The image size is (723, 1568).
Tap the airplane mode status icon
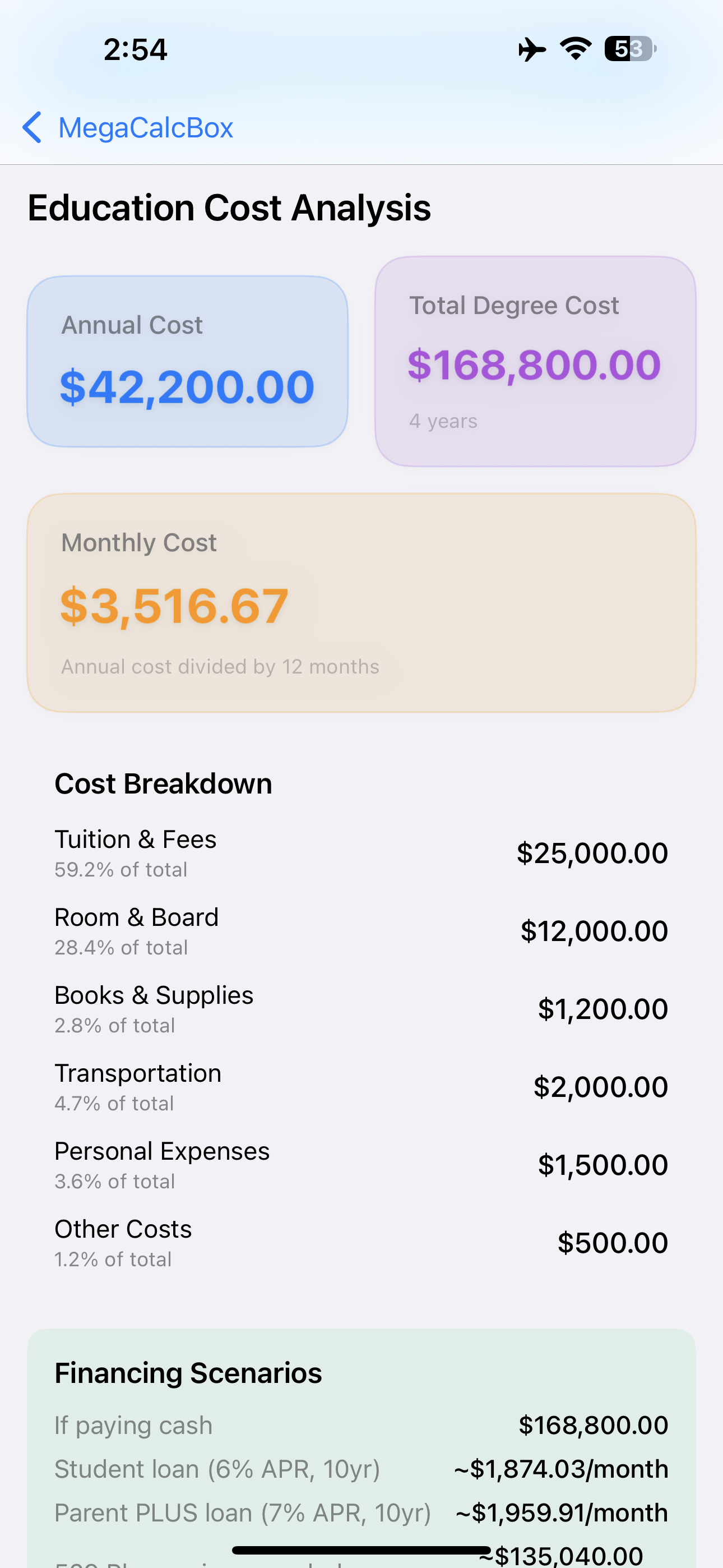(532, 49)
